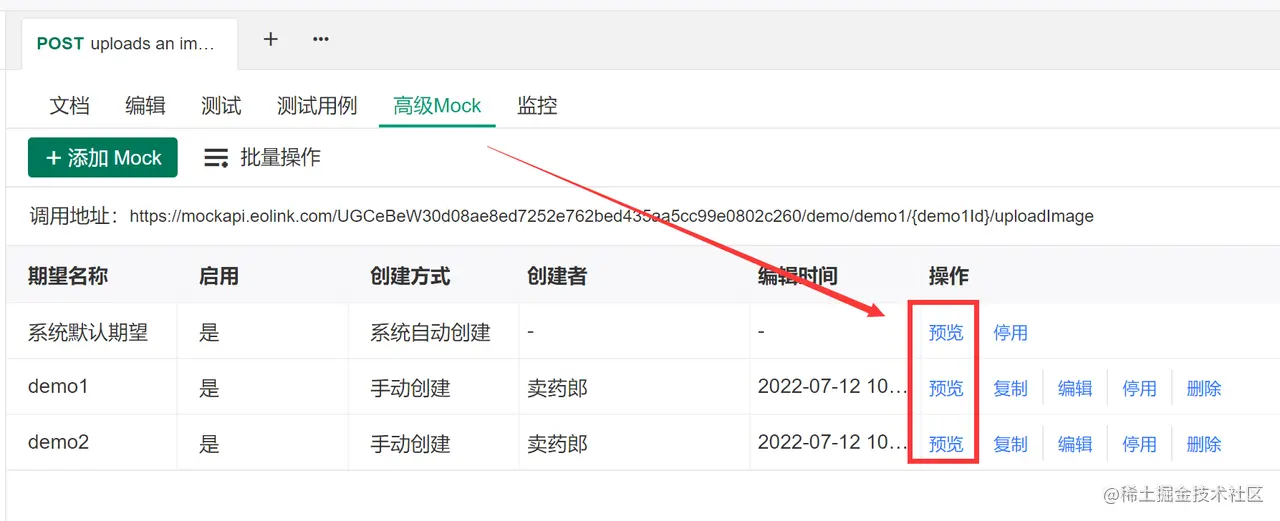The height and width of the screenshot is (521, 1280).
Task: Select the demo1 name cell
Action: tap(58, 386)
